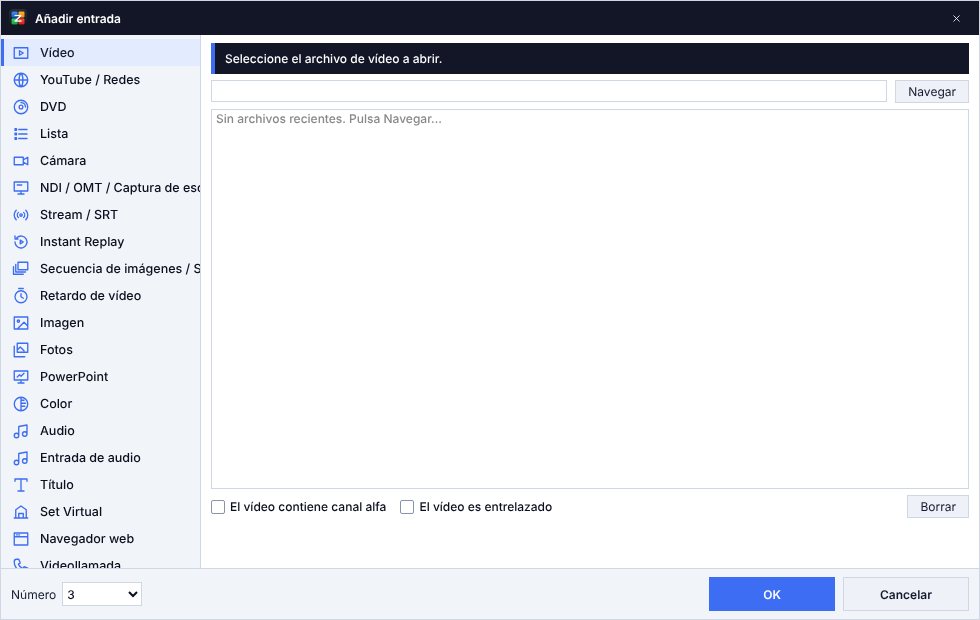Click the Color circle icon
980x620 pixels.
21,404
